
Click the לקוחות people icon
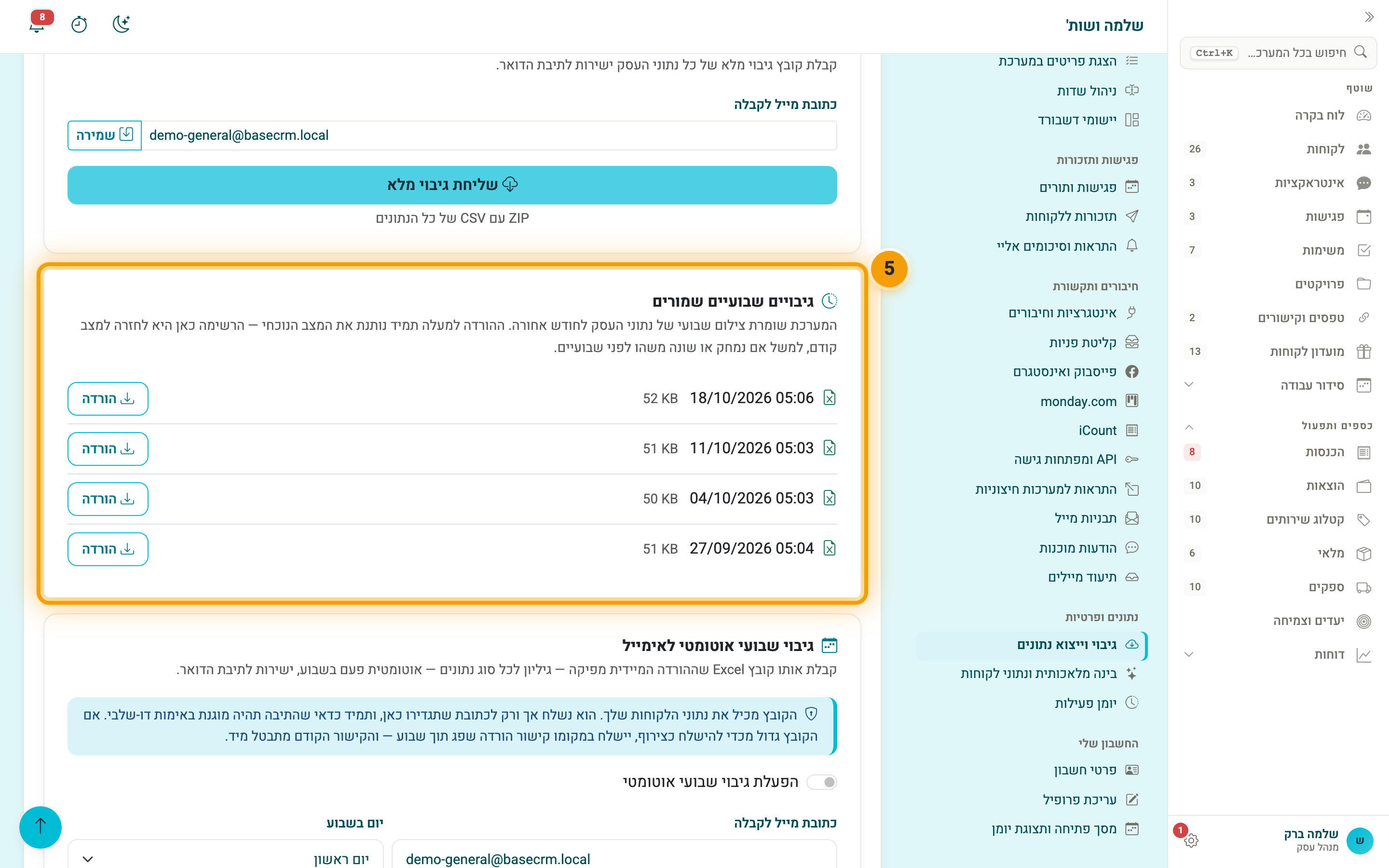click(1364, 149)
